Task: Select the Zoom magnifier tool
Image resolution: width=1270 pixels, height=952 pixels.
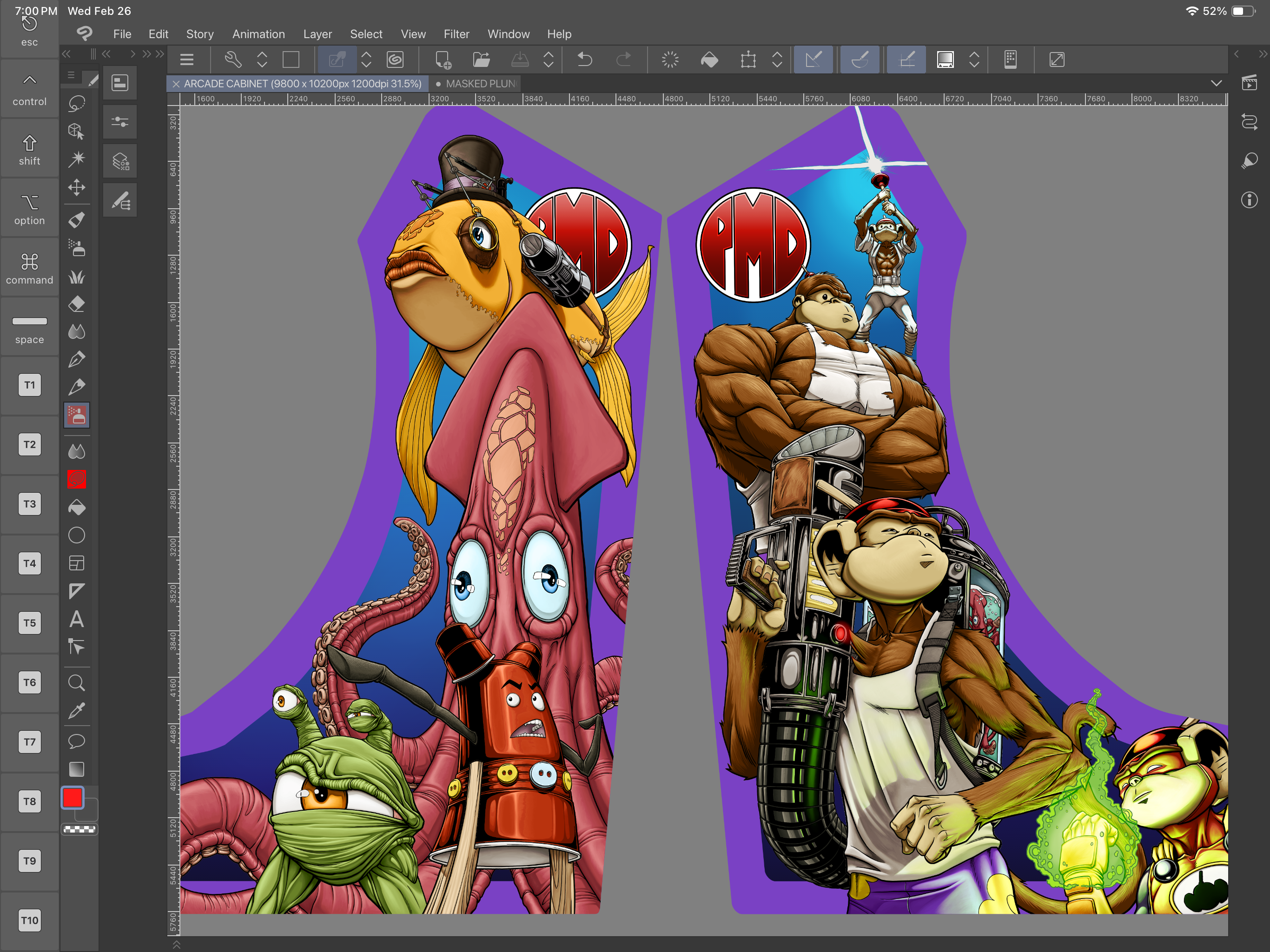Action: 76,683
